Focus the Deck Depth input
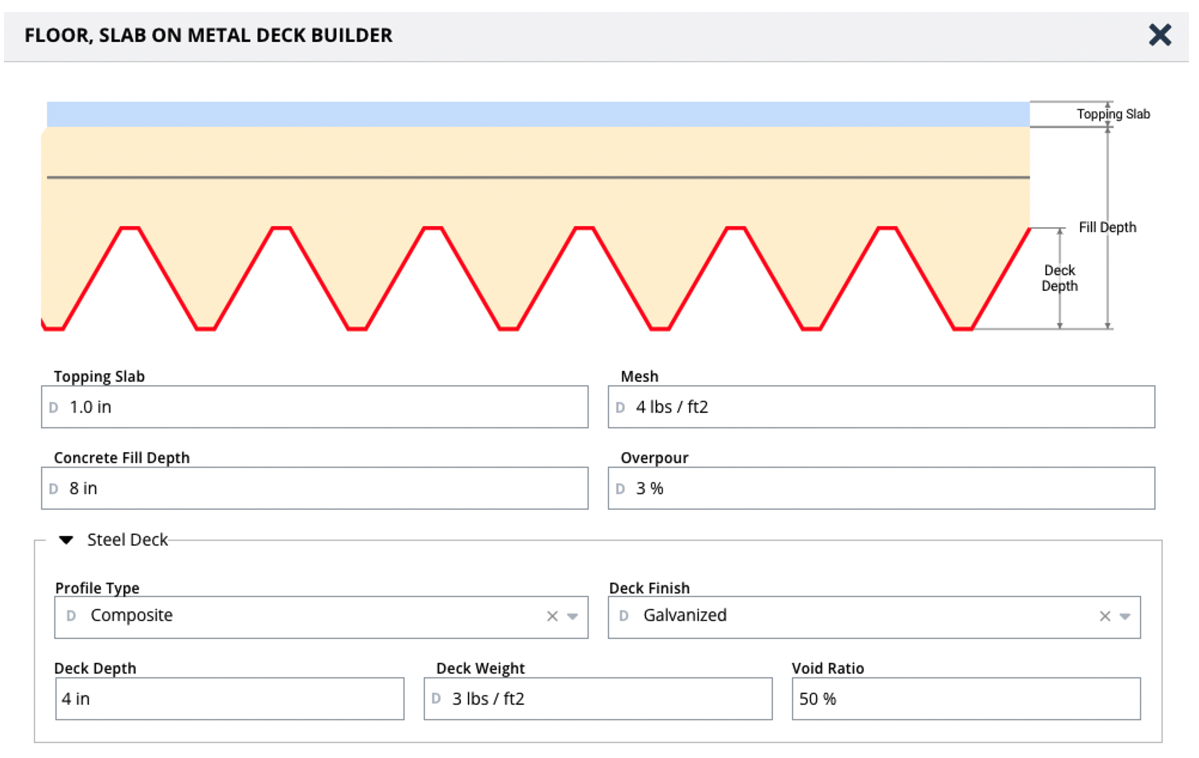 click(x=230, y=699)
